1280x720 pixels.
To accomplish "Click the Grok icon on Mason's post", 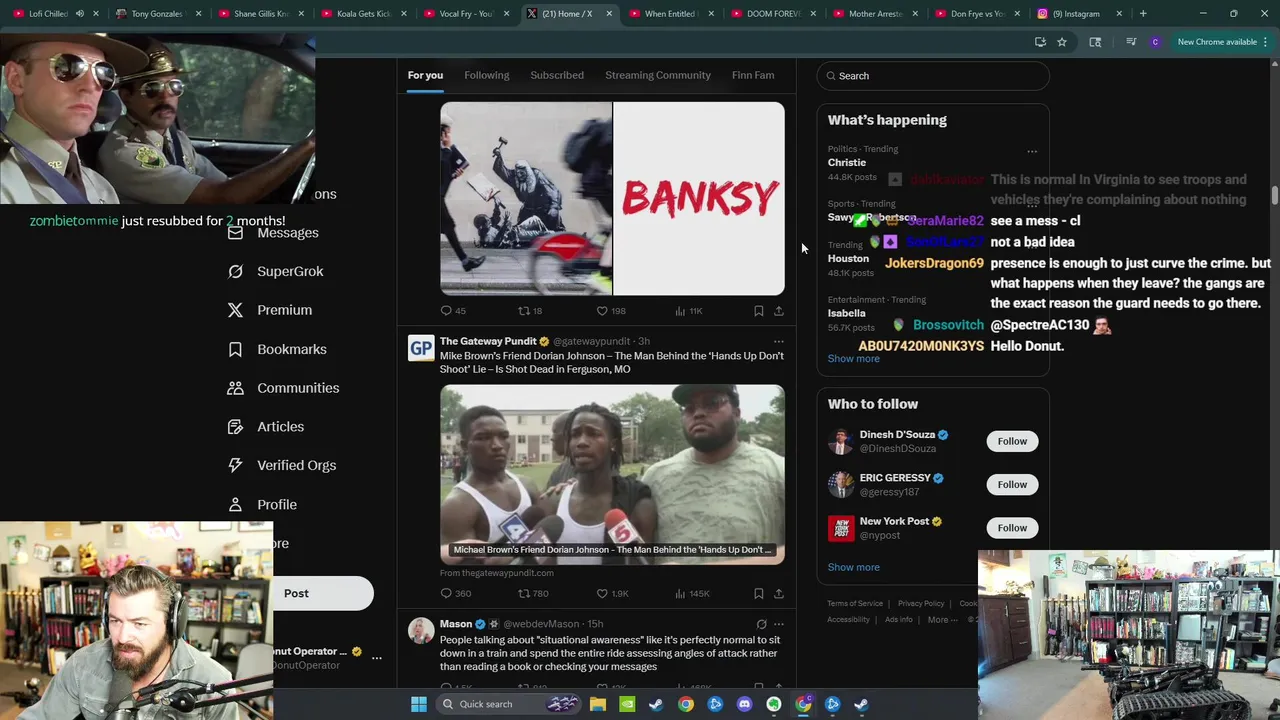I will (761, 624).
